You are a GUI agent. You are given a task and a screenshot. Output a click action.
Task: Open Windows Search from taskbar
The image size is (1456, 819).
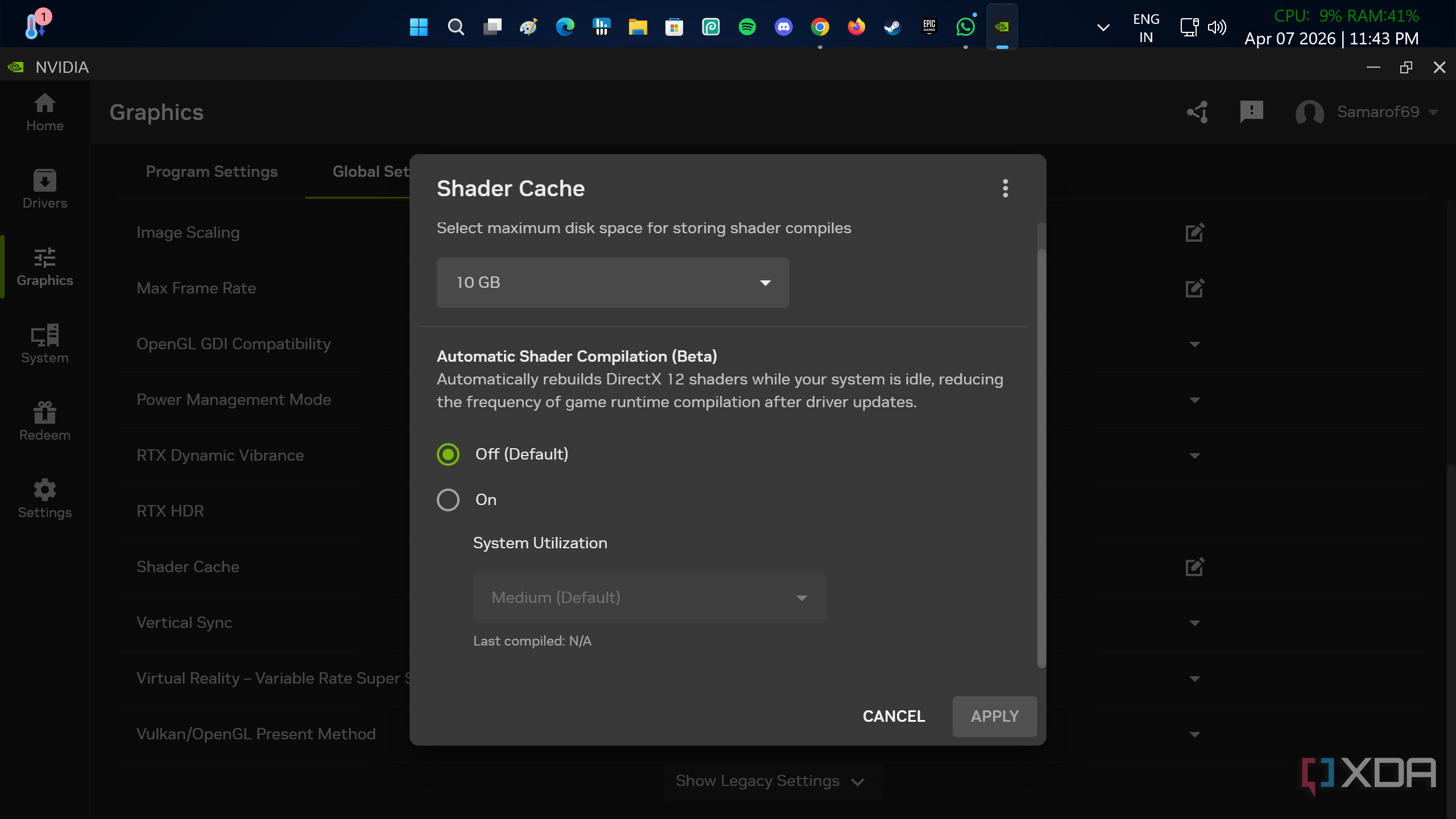[456, 27]
